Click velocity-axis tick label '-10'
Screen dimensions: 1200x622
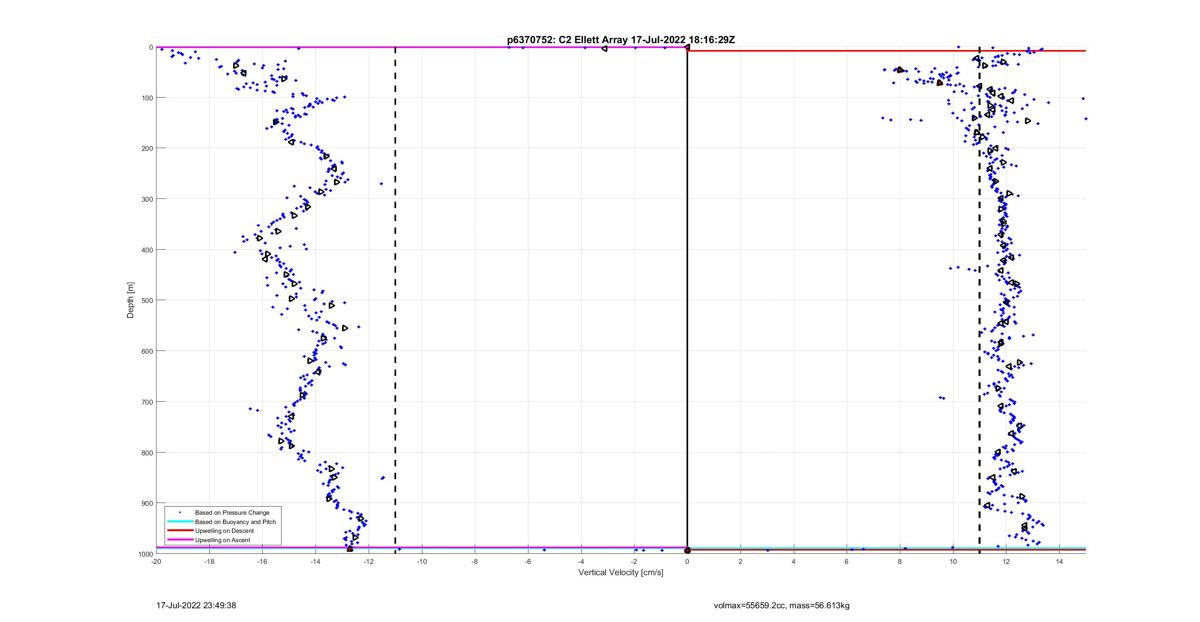point(421,562)
